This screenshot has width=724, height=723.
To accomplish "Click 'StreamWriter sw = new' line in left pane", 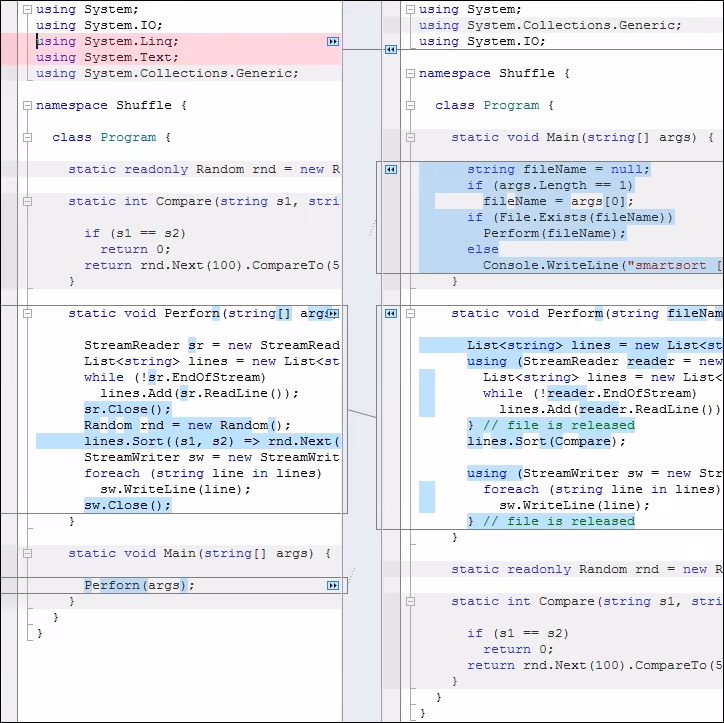I will pos(212,457).
